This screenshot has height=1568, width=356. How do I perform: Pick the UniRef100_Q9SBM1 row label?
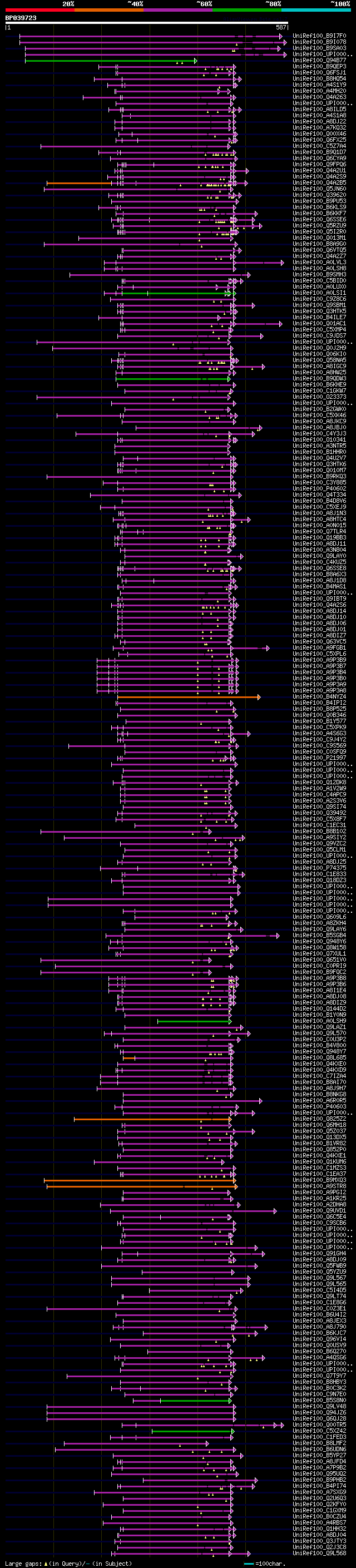tap(319, 305)
